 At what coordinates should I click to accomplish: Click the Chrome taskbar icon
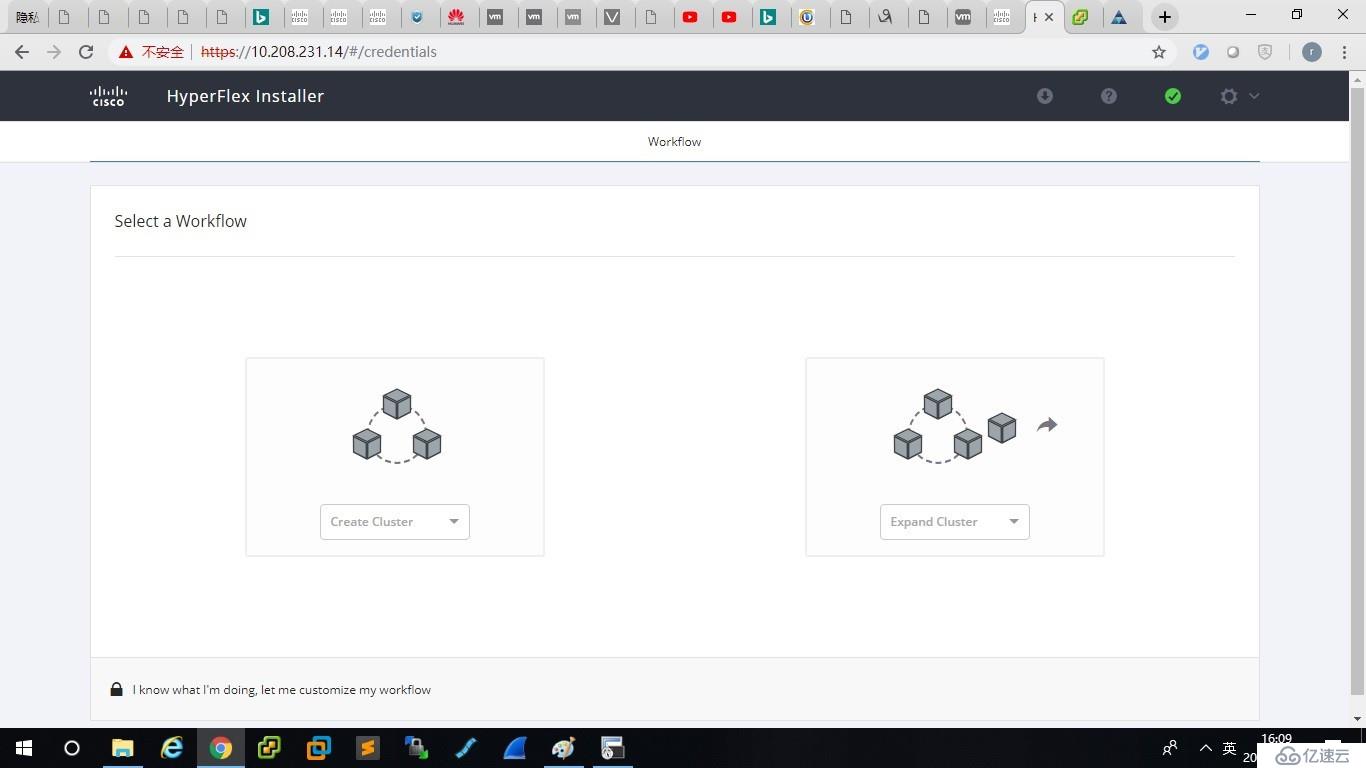click(221, 748)
